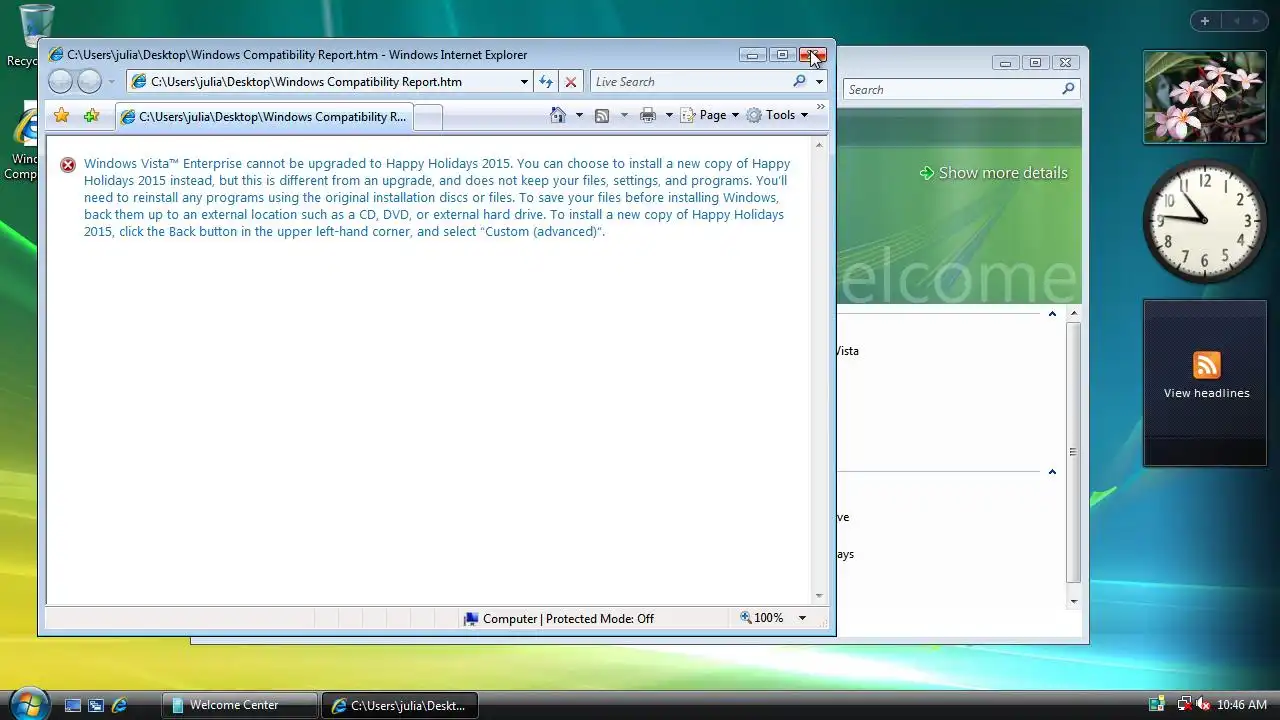Screen dimensions: 1280x720
Task: Click the red Stop loading icon
Action: click(x=571, y=82)
